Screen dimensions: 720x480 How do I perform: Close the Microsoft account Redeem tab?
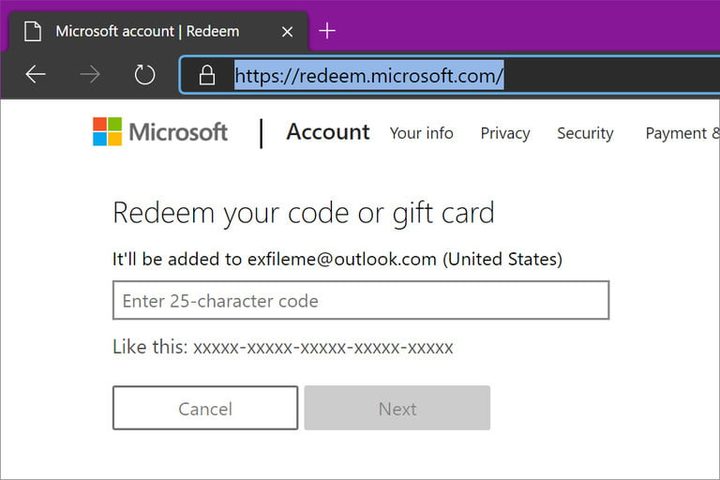pos(288,31)
